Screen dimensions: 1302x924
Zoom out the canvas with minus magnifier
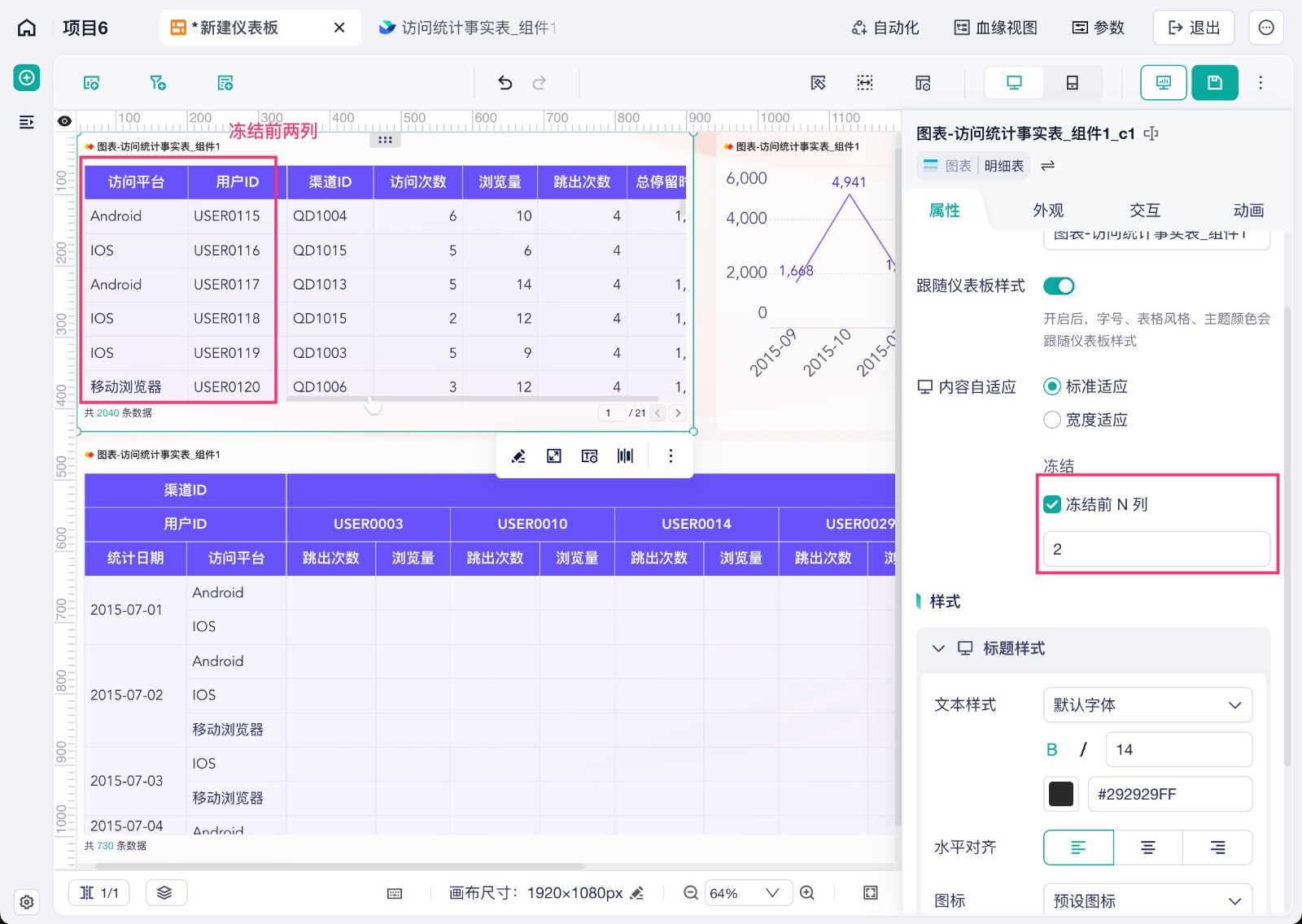[691, 892]
